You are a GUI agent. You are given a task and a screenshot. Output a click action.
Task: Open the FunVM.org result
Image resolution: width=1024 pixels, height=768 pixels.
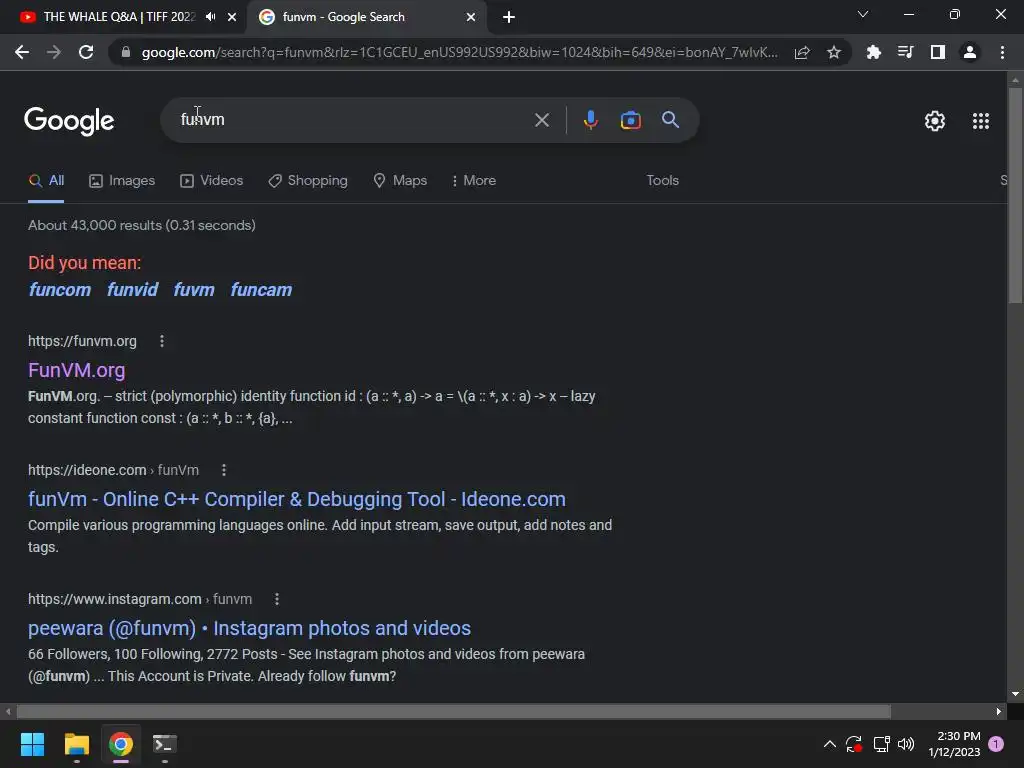(x=76, y=370)
